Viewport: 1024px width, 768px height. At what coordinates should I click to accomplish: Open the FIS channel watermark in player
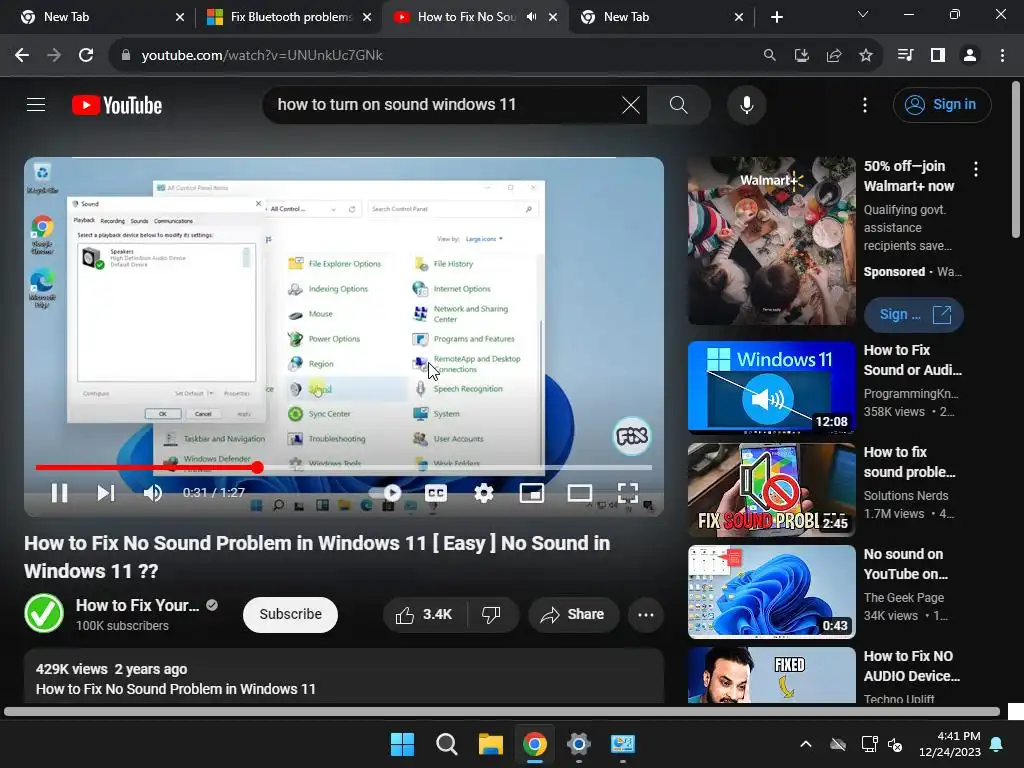coord(632,436)
